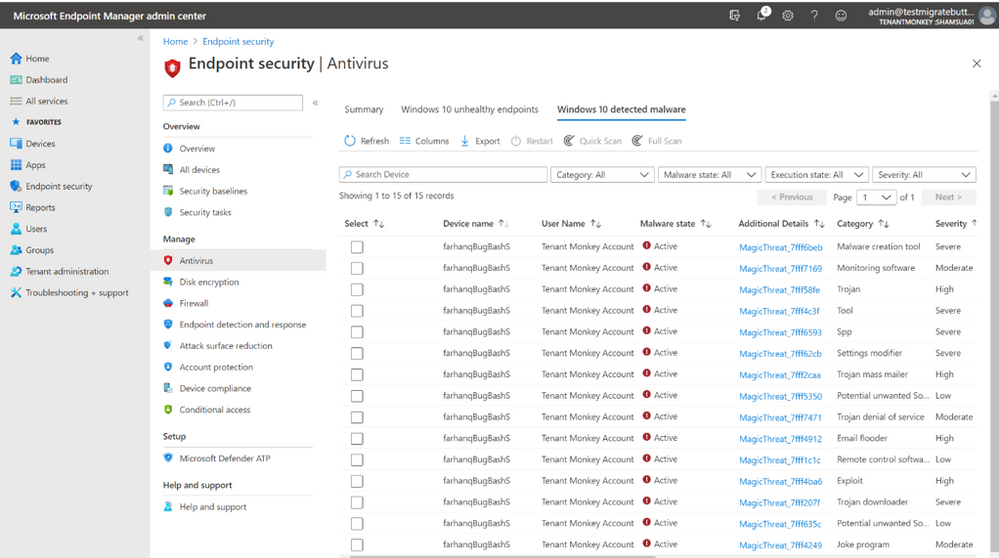999x558 pixels.
Task: Click the Search (Ctrl+/) menu field
Action: [233, 103]
